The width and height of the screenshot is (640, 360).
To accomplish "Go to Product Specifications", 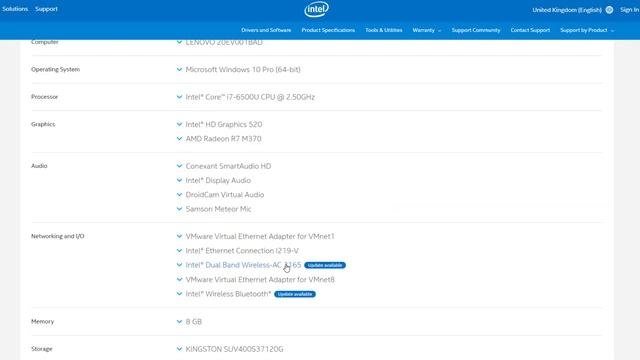I will [328, 30].
